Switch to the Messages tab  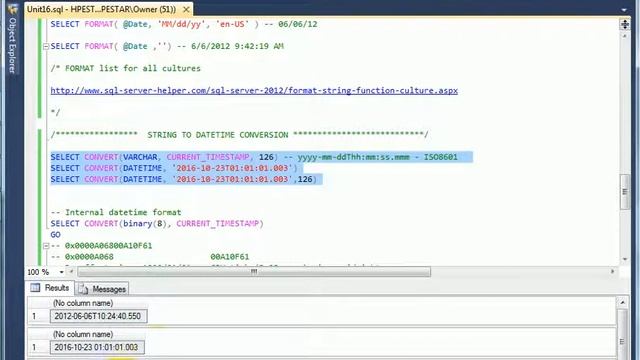(102, 289)
